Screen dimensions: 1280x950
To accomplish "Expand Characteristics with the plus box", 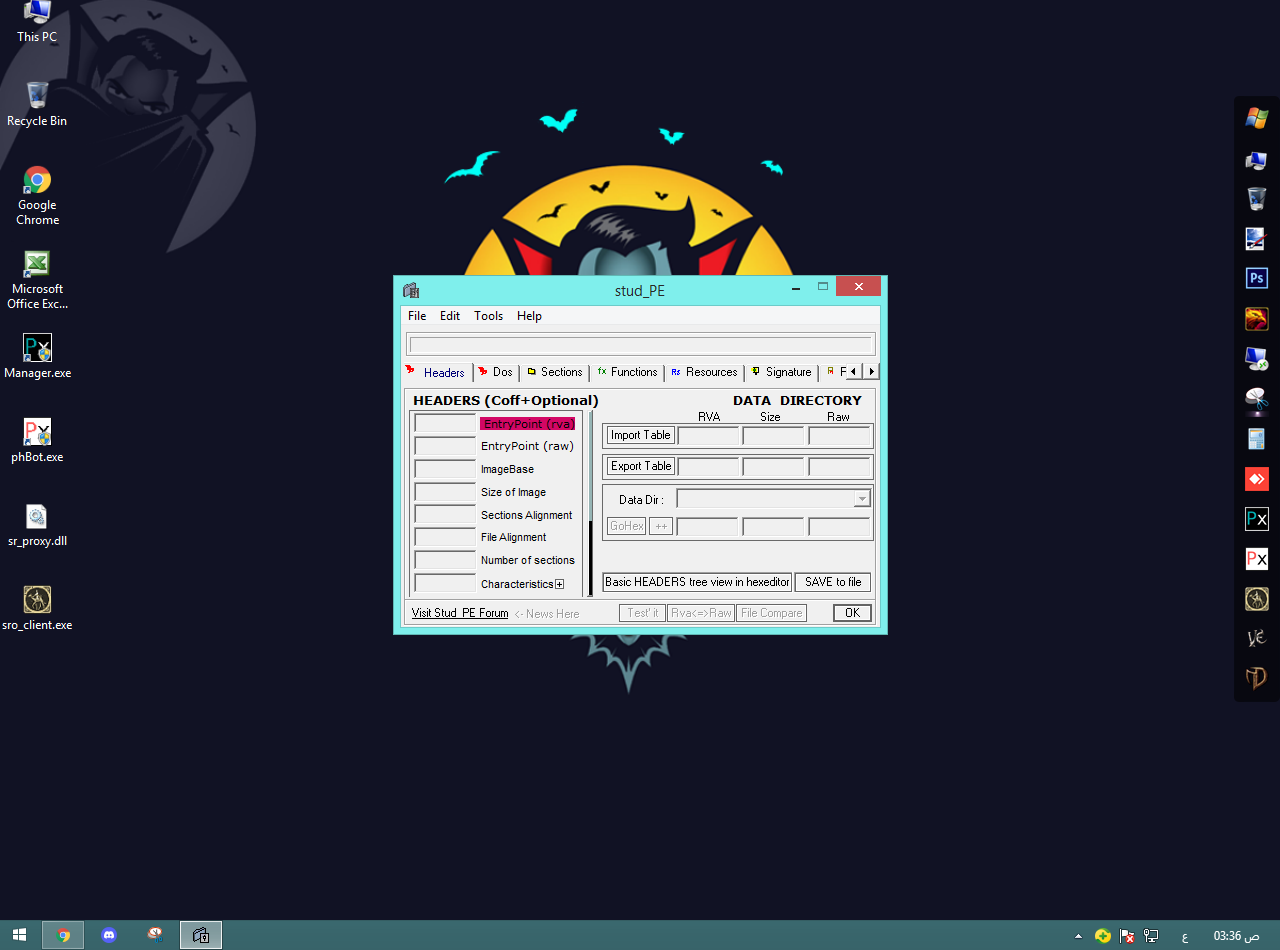I will pyautogui.click(x=560, y=585).
